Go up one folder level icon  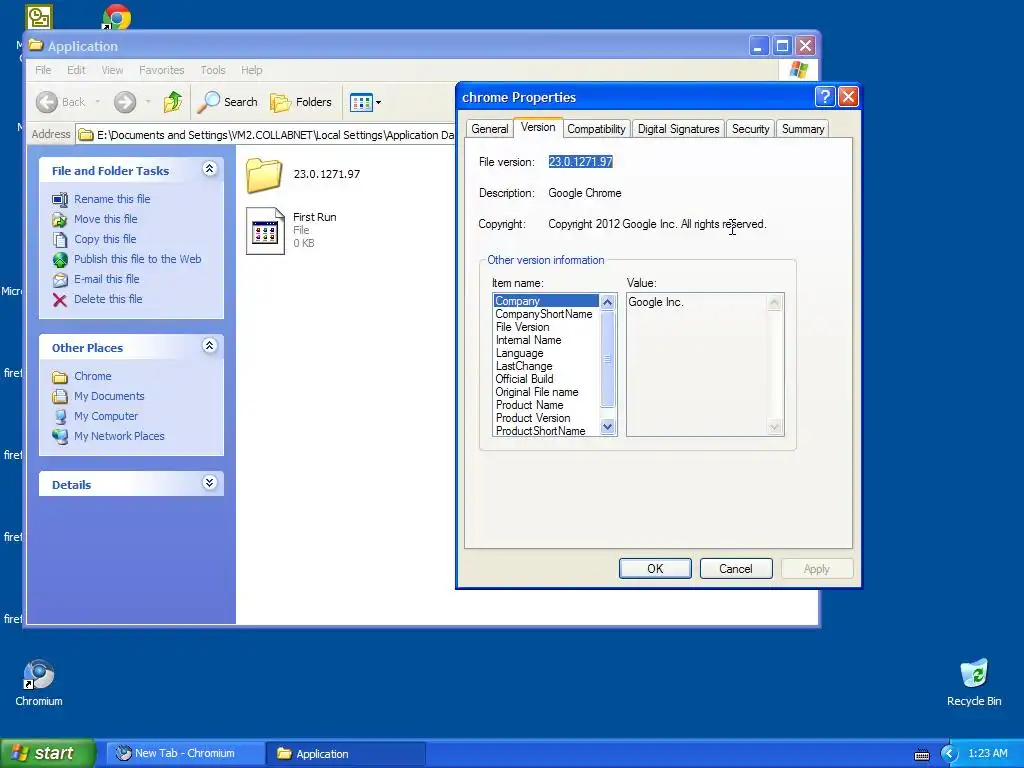coord(173,102)
